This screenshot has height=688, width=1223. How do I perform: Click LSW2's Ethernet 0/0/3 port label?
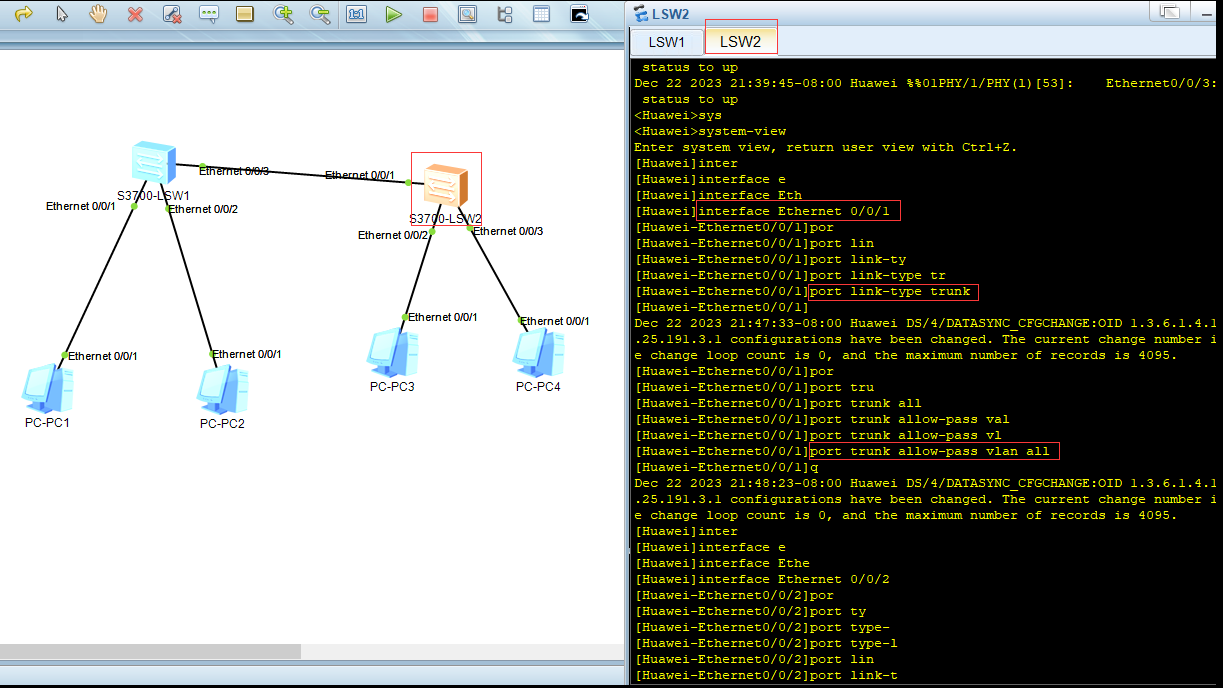tap(508, 231)
